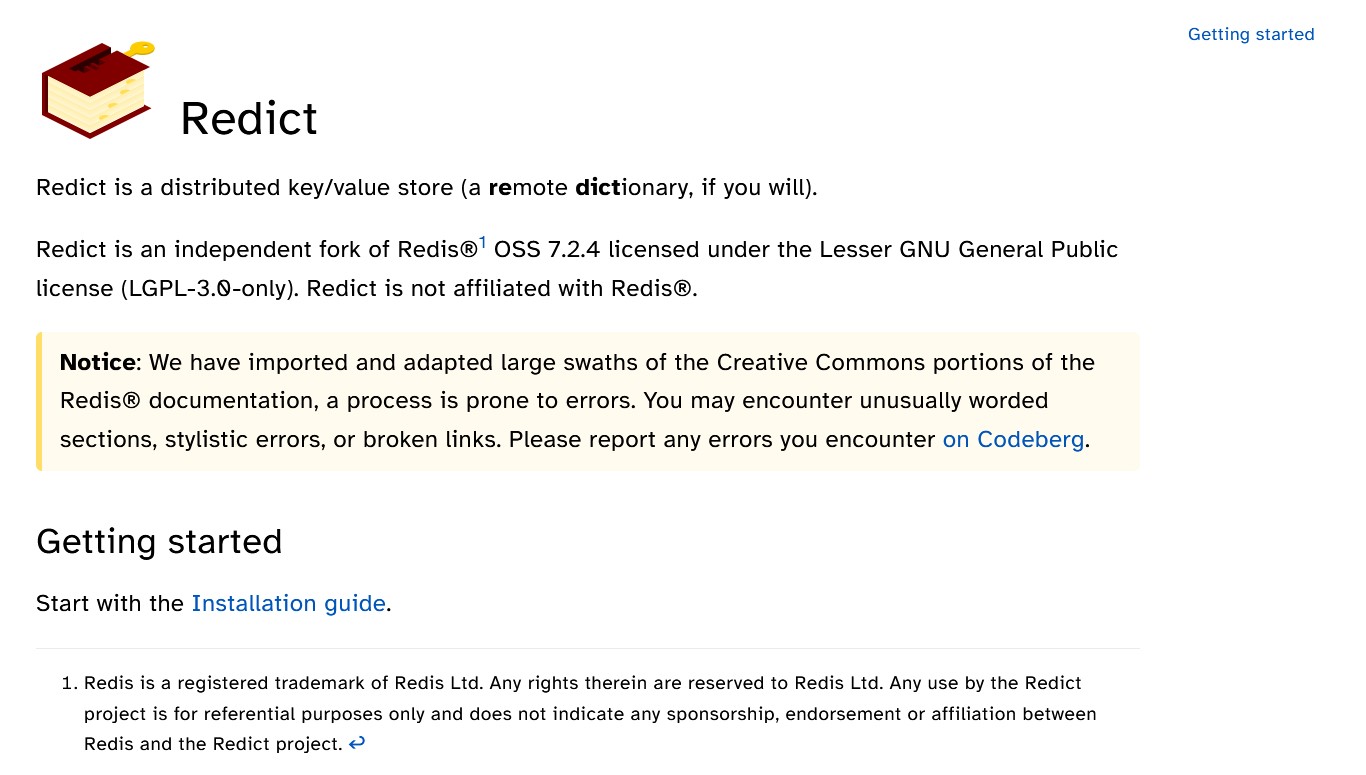
Task: Click the footnote list number '1.'
Action: [69, 683]
